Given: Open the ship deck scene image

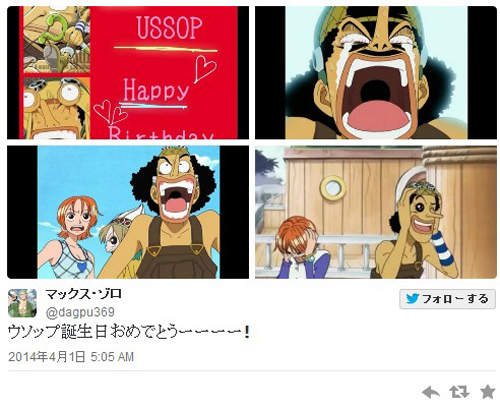Looking at the screenshot, I should coord(376,212).
